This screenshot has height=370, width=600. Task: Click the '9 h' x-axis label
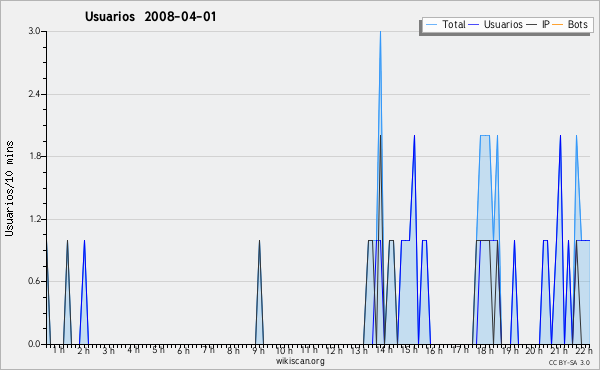[258, 350]
